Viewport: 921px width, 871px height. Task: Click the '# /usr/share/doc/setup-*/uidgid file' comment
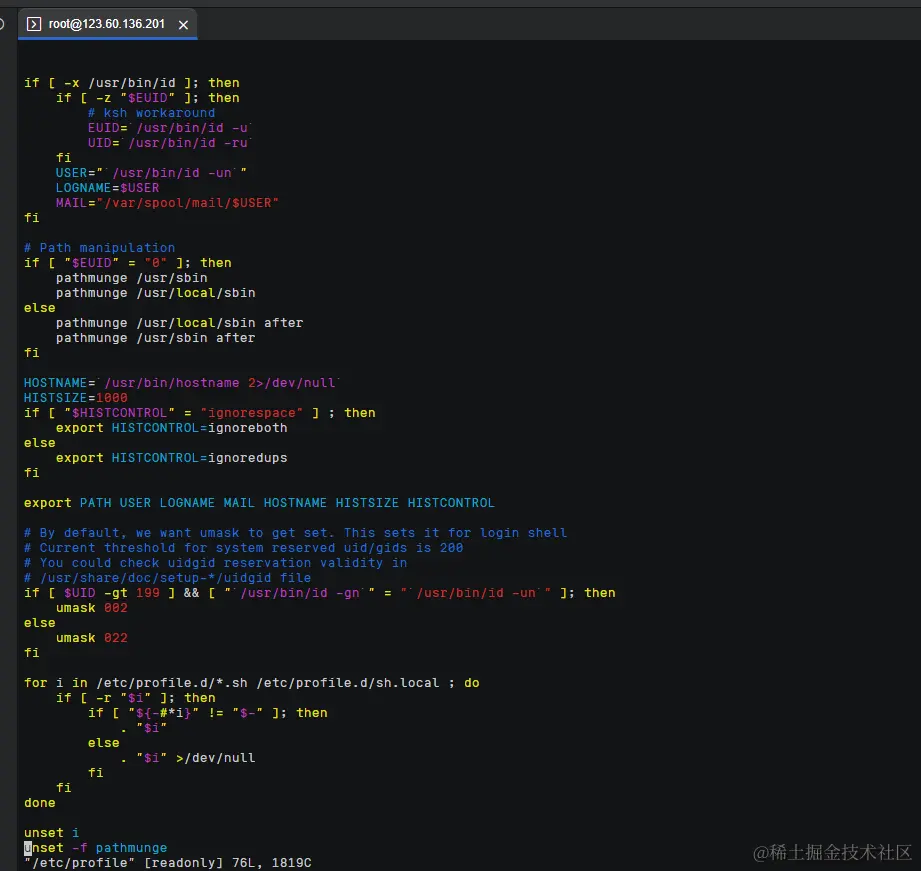[x=167, y=578]
